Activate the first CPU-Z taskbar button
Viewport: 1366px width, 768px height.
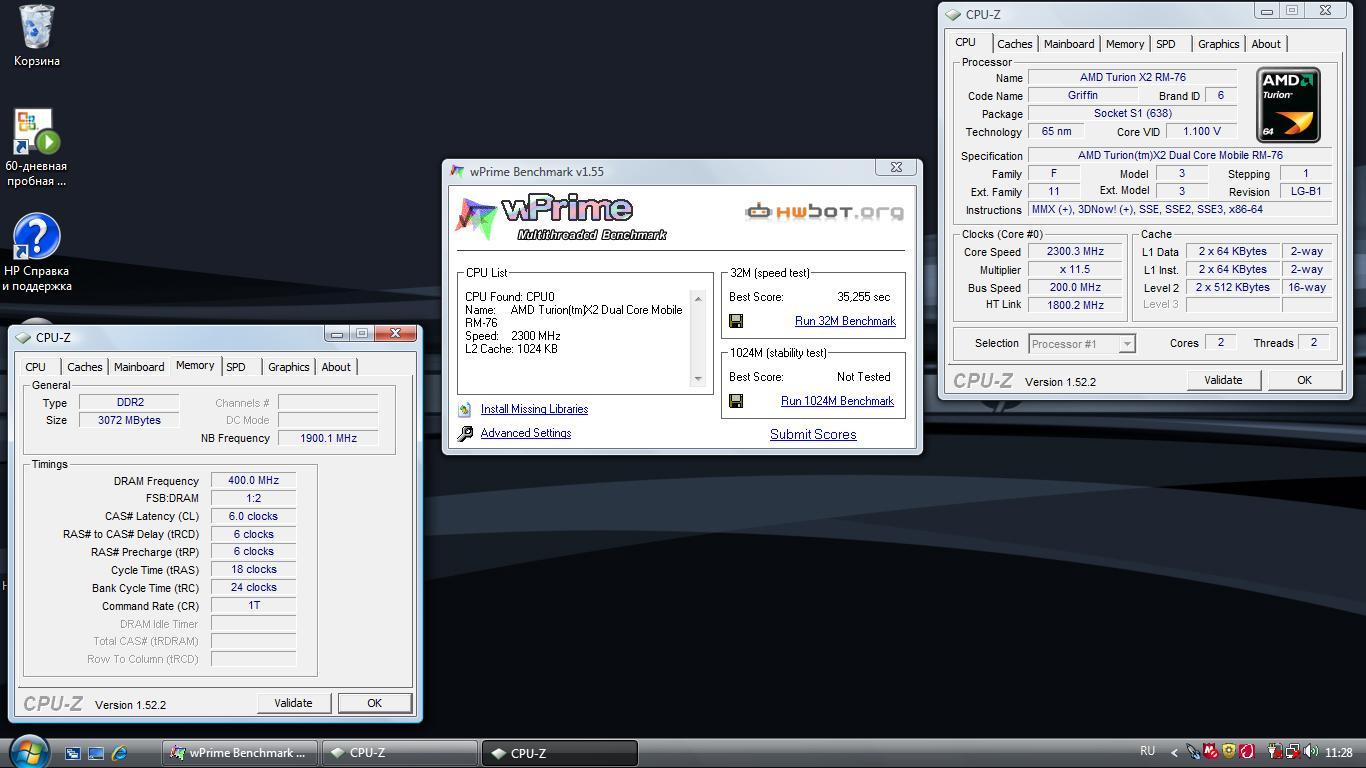pyautogui.click(x=400, y=753)
